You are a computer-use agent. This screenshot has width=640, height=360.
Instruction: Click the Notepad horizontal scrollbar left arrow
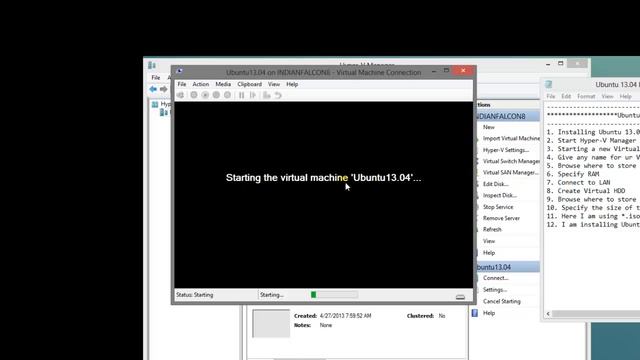pos(548,314)
